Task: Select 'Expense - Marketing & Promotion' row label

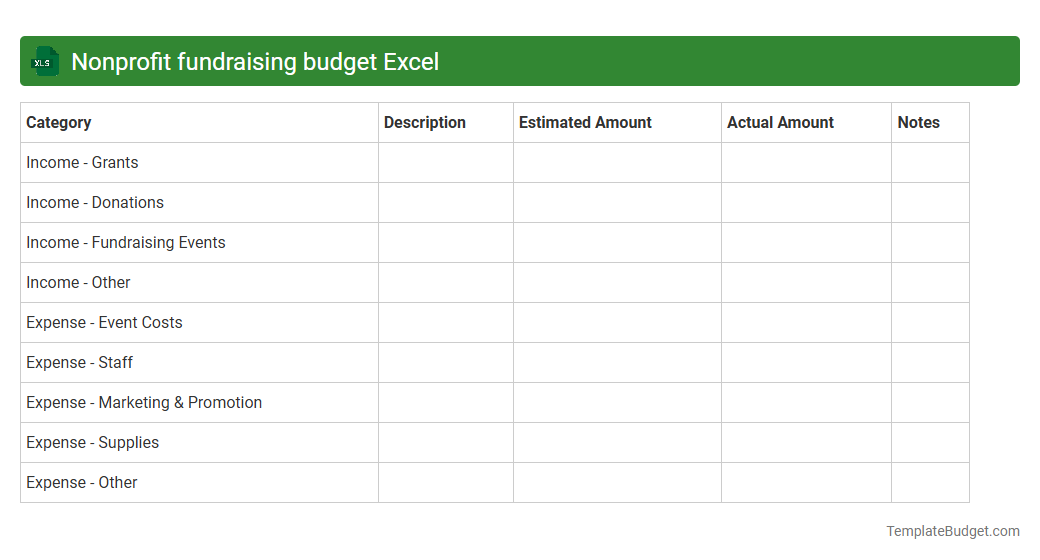Action: click(x=144, y=403)
